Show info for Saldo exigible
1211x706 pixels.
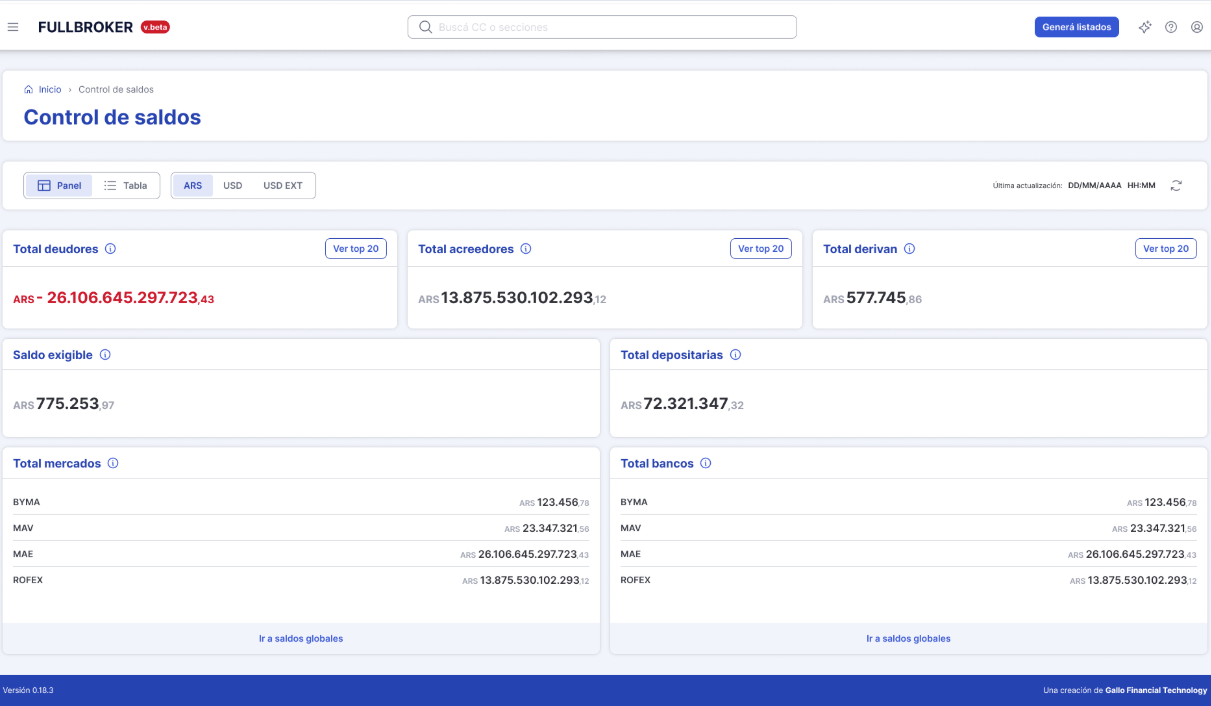105,355
